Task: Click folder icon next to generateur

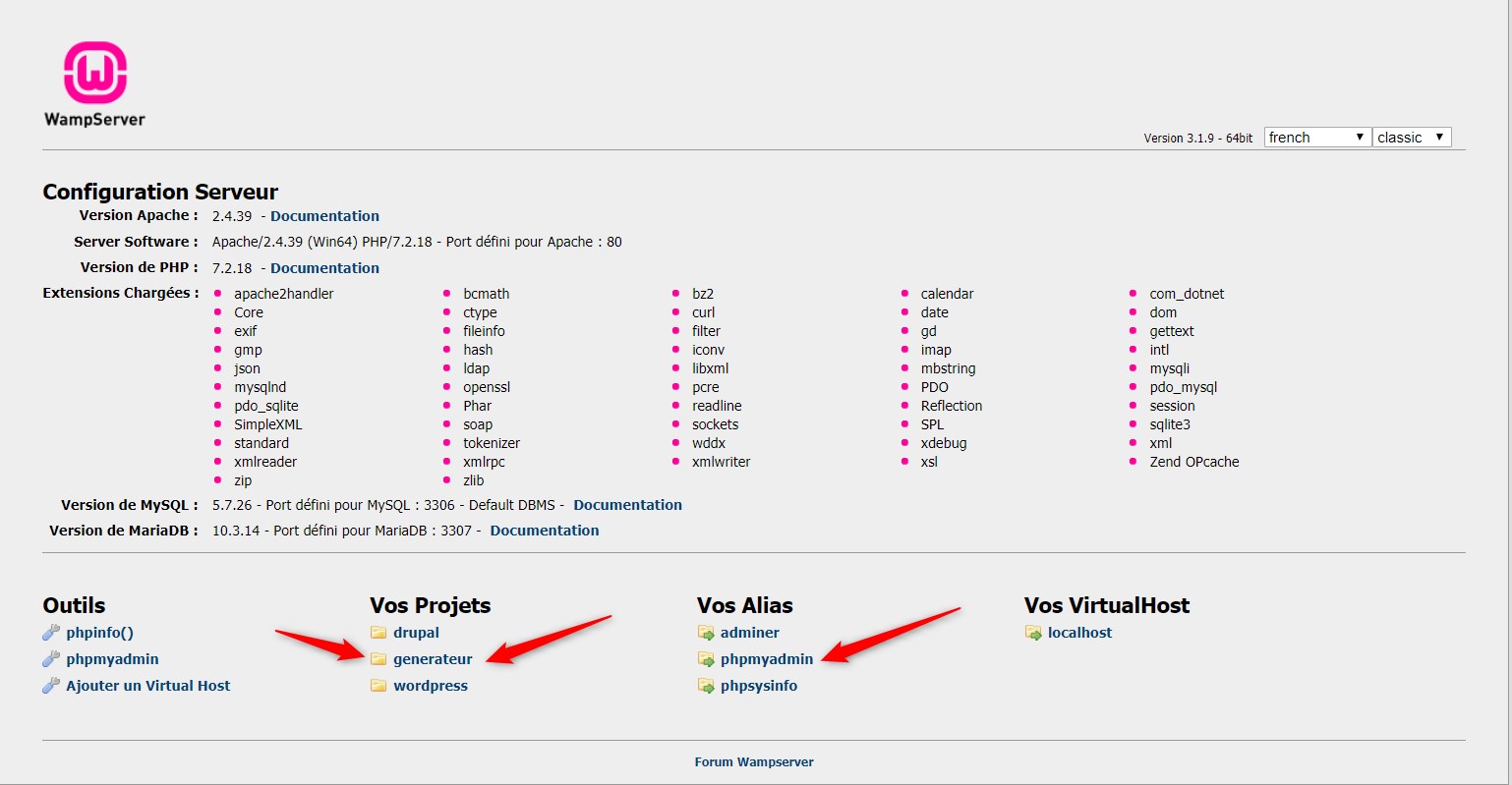Action: (378, 659)
